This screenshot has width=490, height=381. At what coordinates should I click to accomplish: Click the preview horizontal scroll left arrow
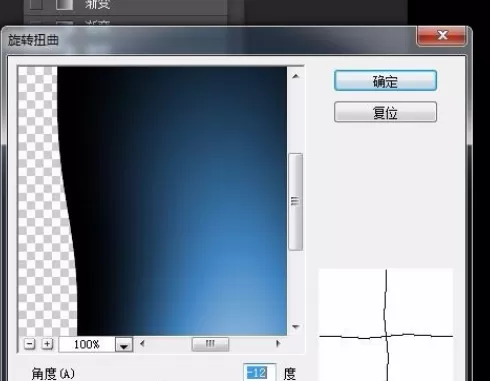pos(142,343)
